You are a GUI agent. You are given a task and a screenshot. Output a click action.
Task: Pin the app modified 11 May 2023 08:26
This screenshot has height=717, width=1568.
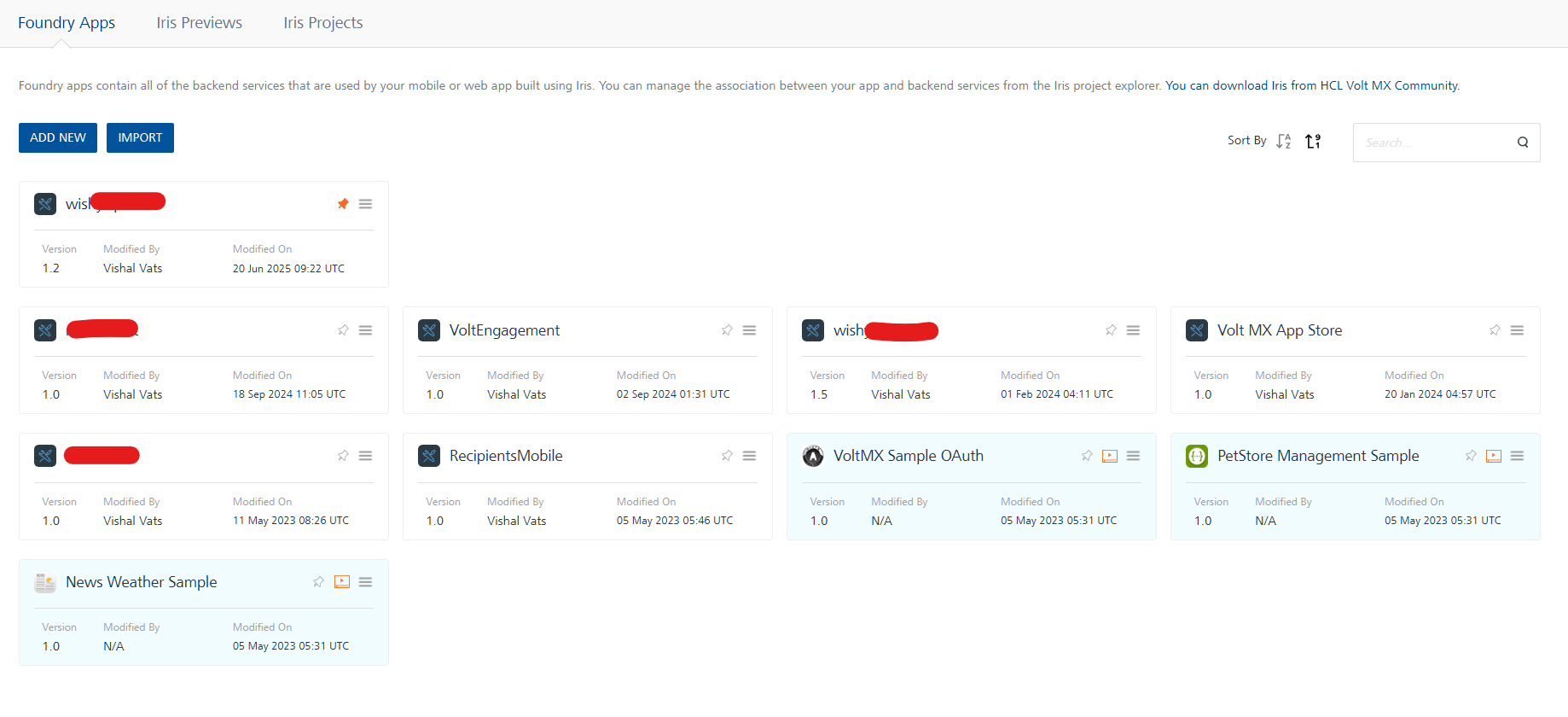343,456
